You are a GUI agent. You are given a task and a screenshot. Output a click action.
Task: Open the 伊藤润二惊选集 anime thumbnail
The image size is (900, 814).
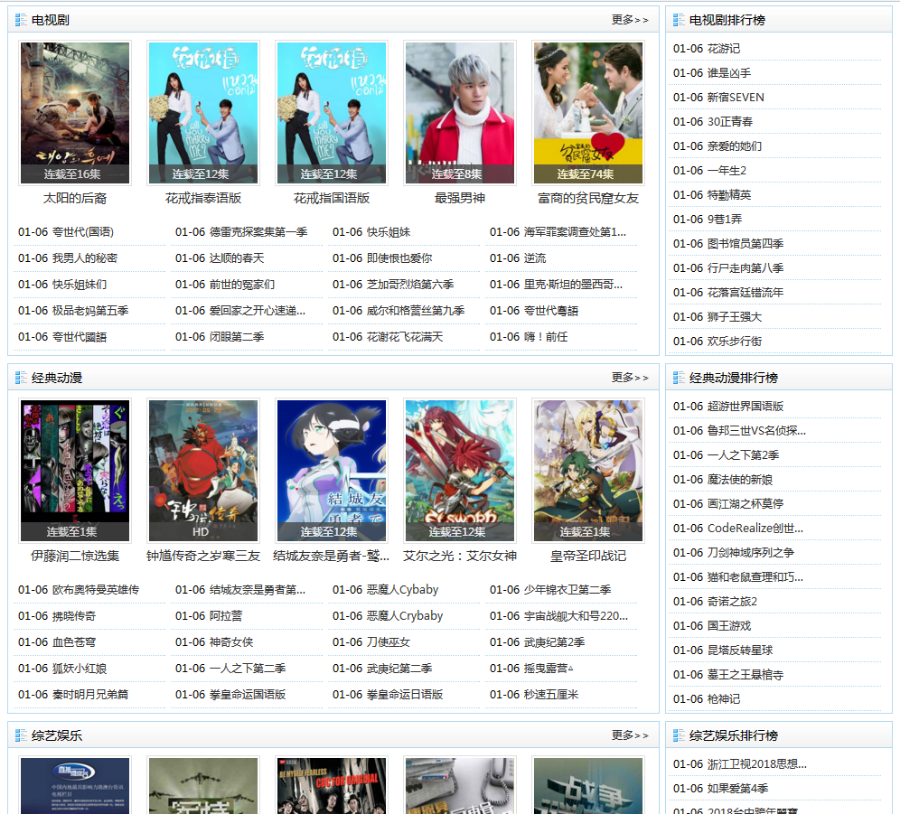click(x=75, y=468)
